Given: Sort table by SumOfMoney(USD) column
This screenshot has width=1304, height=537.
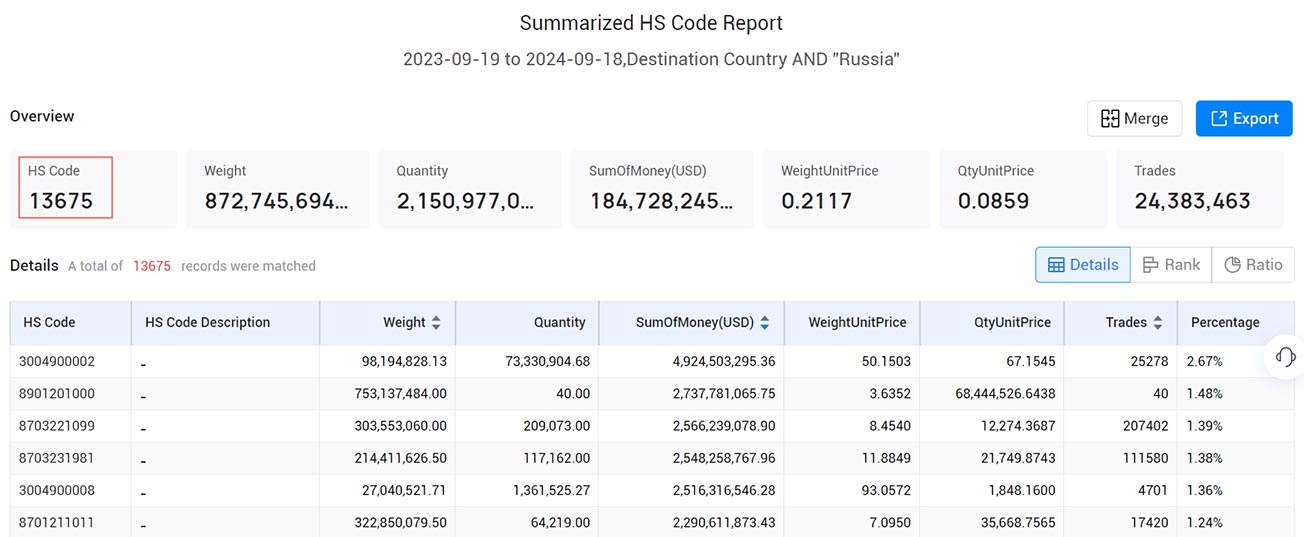Looking at the screenshot, I should pyautogui.click(x=764, y=323).
